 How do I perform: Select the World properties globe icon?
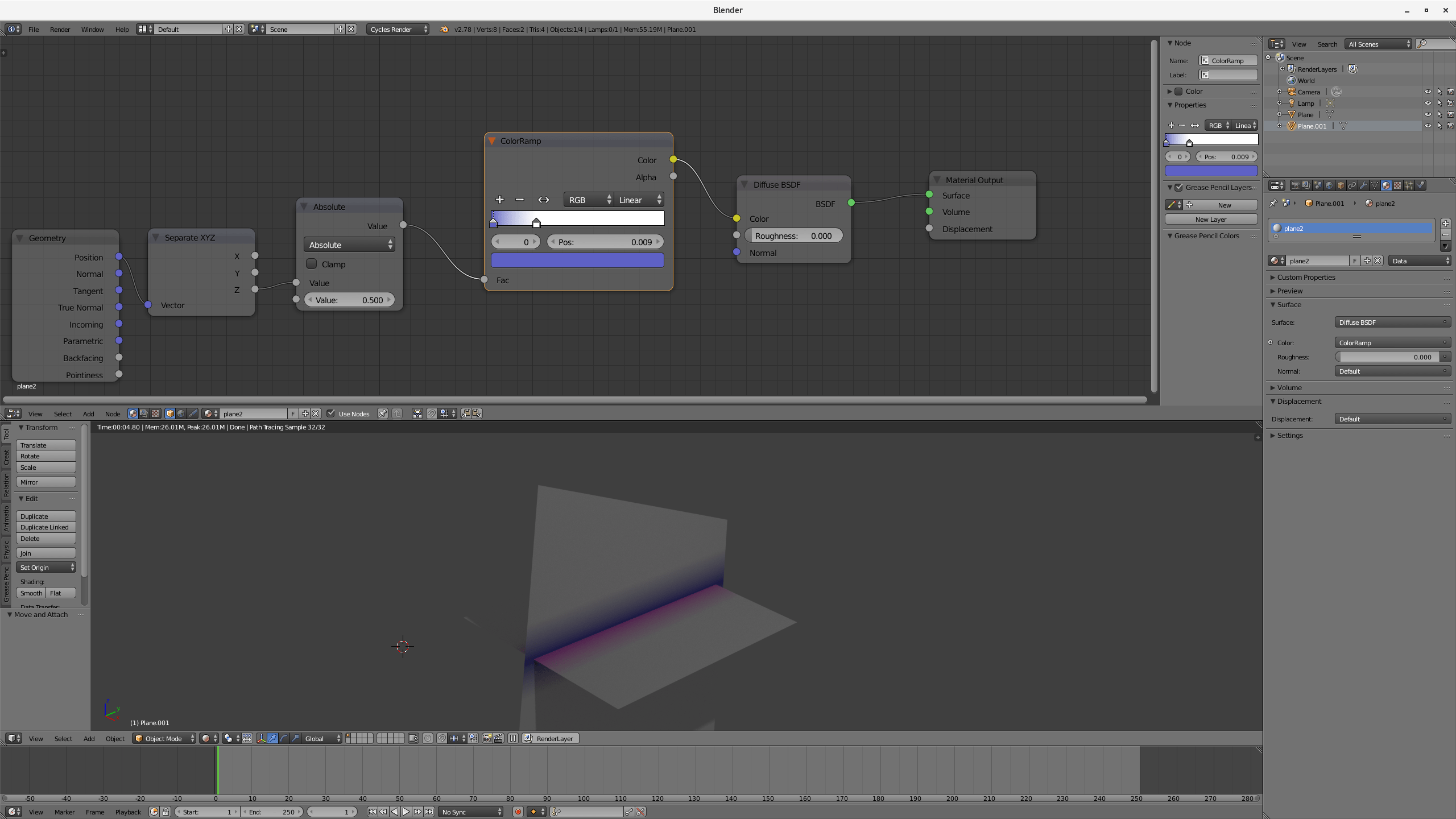[x=1329, y=185]
